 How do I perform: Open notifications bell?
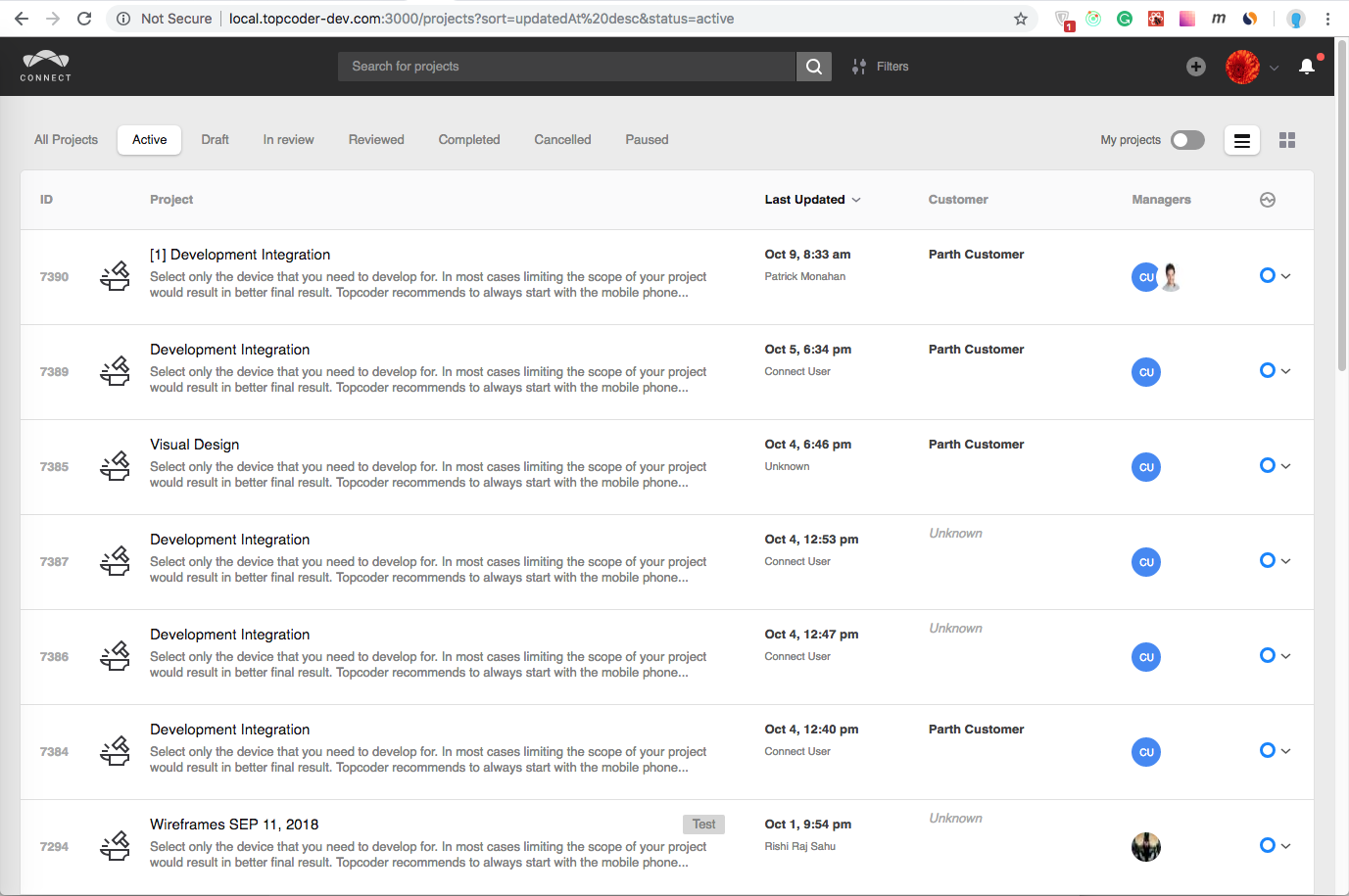tap(1307, 67)
